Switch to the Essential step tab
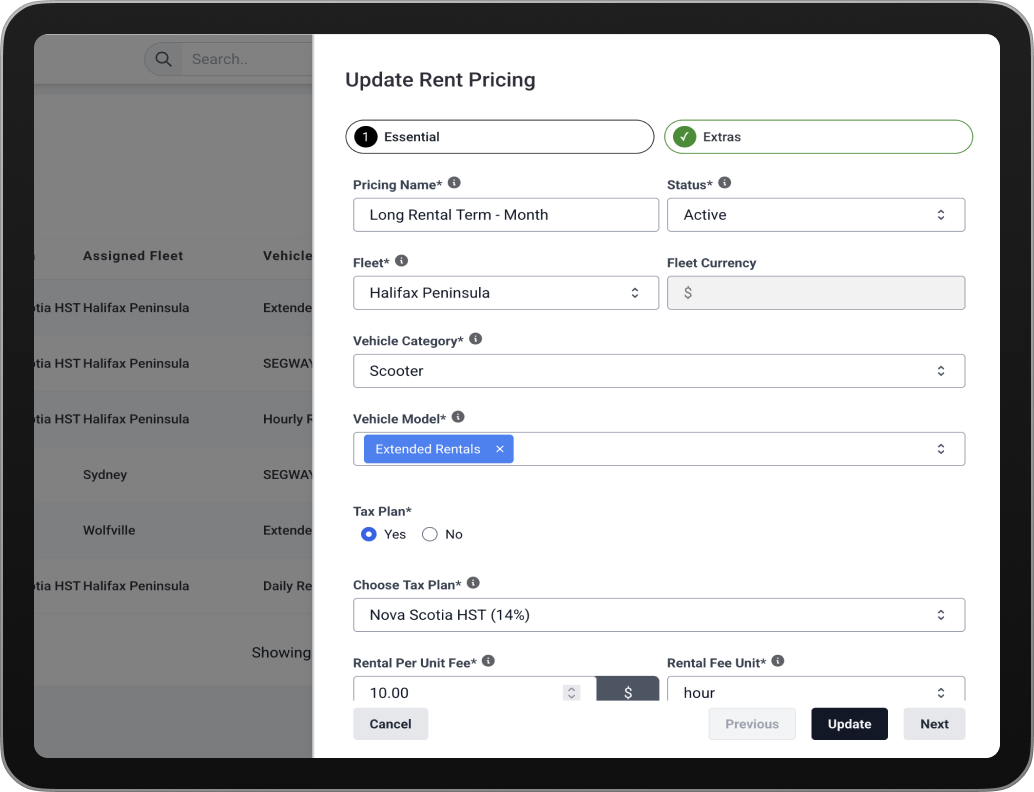Image resolution: width=1034 pixels, height=792 pixels. (x=499, y=137)
